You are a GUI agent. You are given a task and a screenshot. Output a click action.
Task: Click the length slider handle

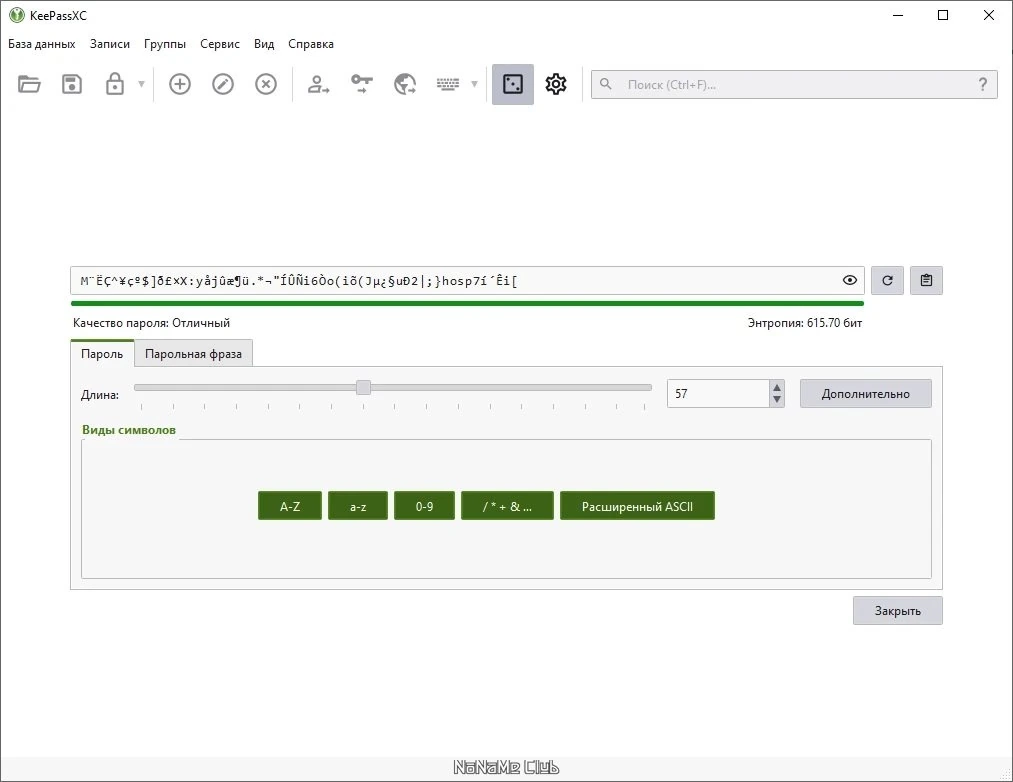(363, 387)
